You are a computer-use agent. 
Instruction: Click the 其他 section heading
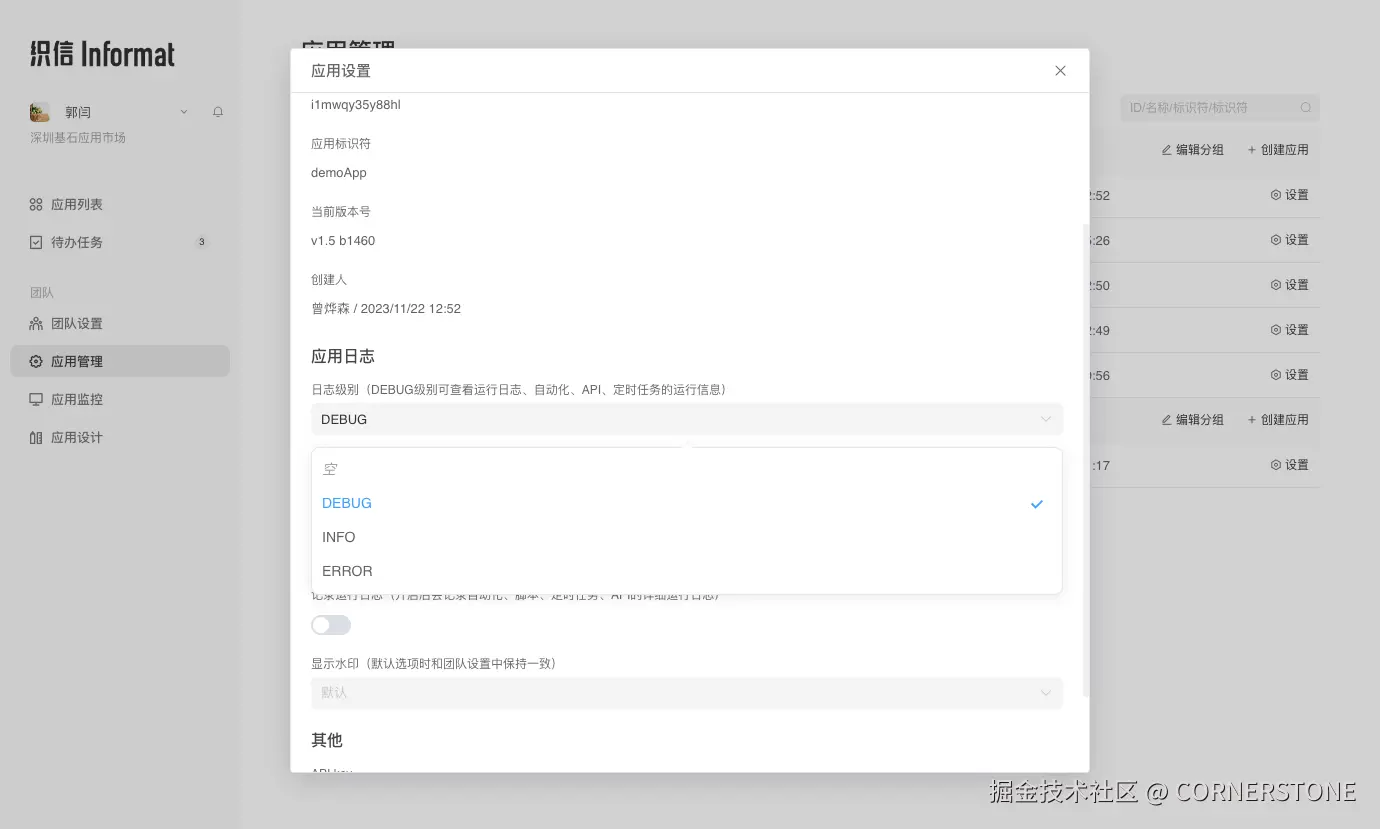pyautogui.click(x=327, y=740)
